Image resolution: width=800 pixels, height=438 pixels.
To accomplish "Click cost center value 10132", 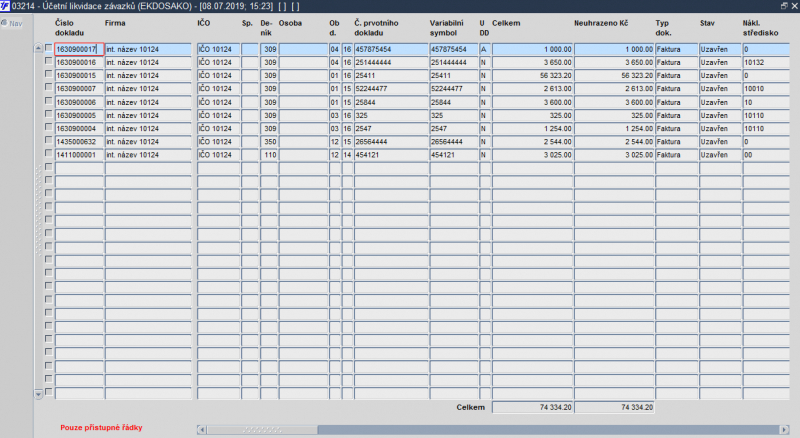I will tap(768, 62).
